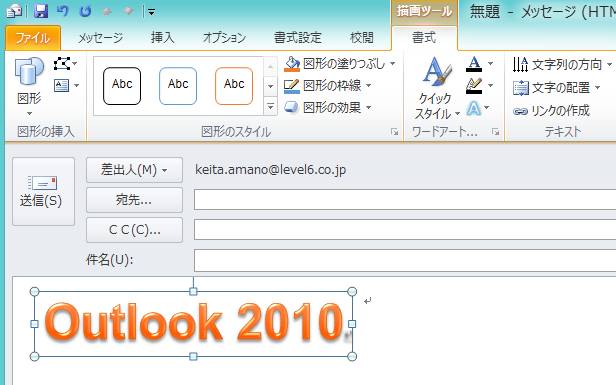This screenshot has height=385, width=616.
Task: Click into the 宛先 recipient field
Action: click(x=405, y=200)
